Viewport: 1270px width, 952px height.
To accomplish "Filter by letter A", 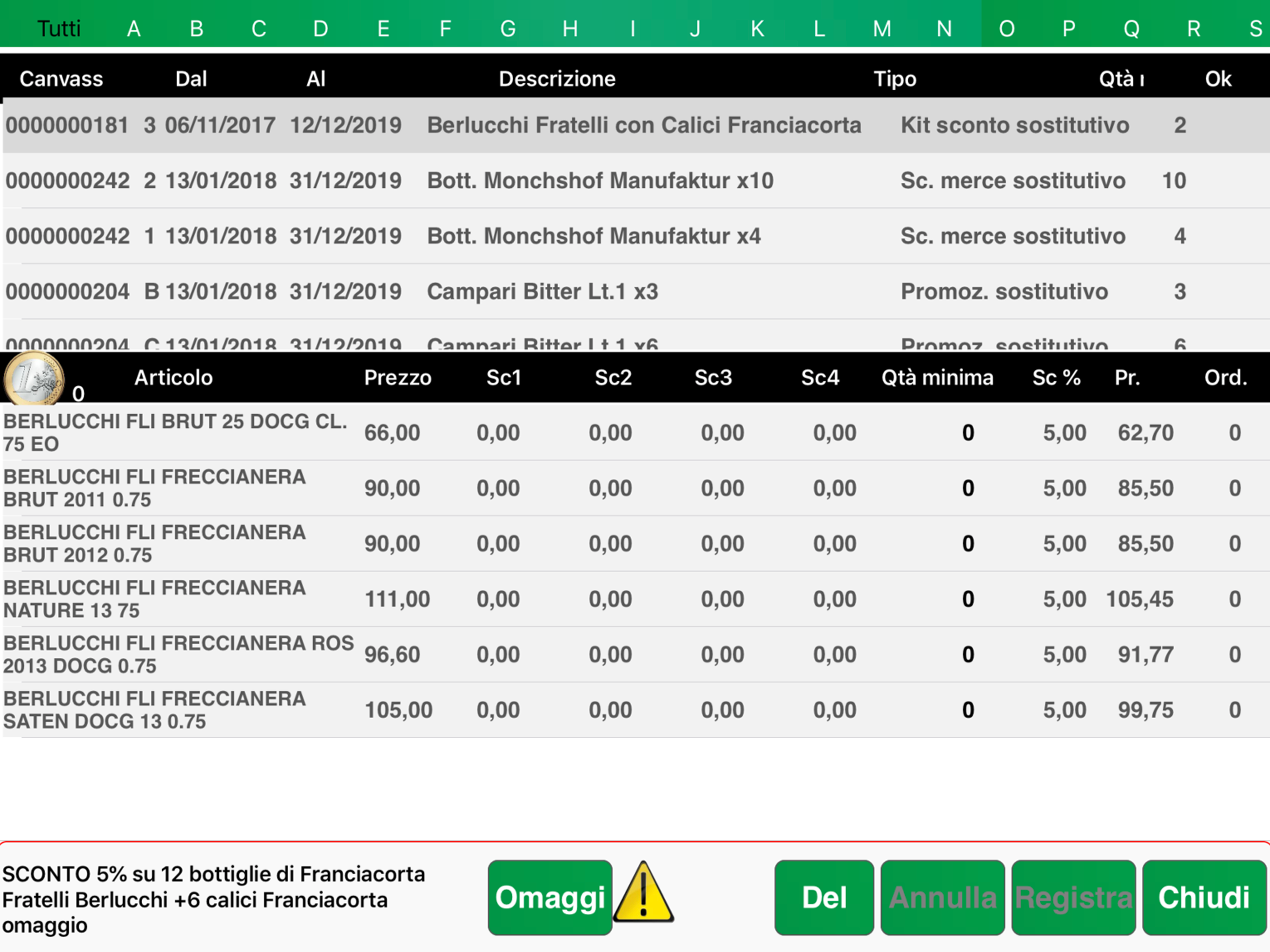I will pos(134,28).
